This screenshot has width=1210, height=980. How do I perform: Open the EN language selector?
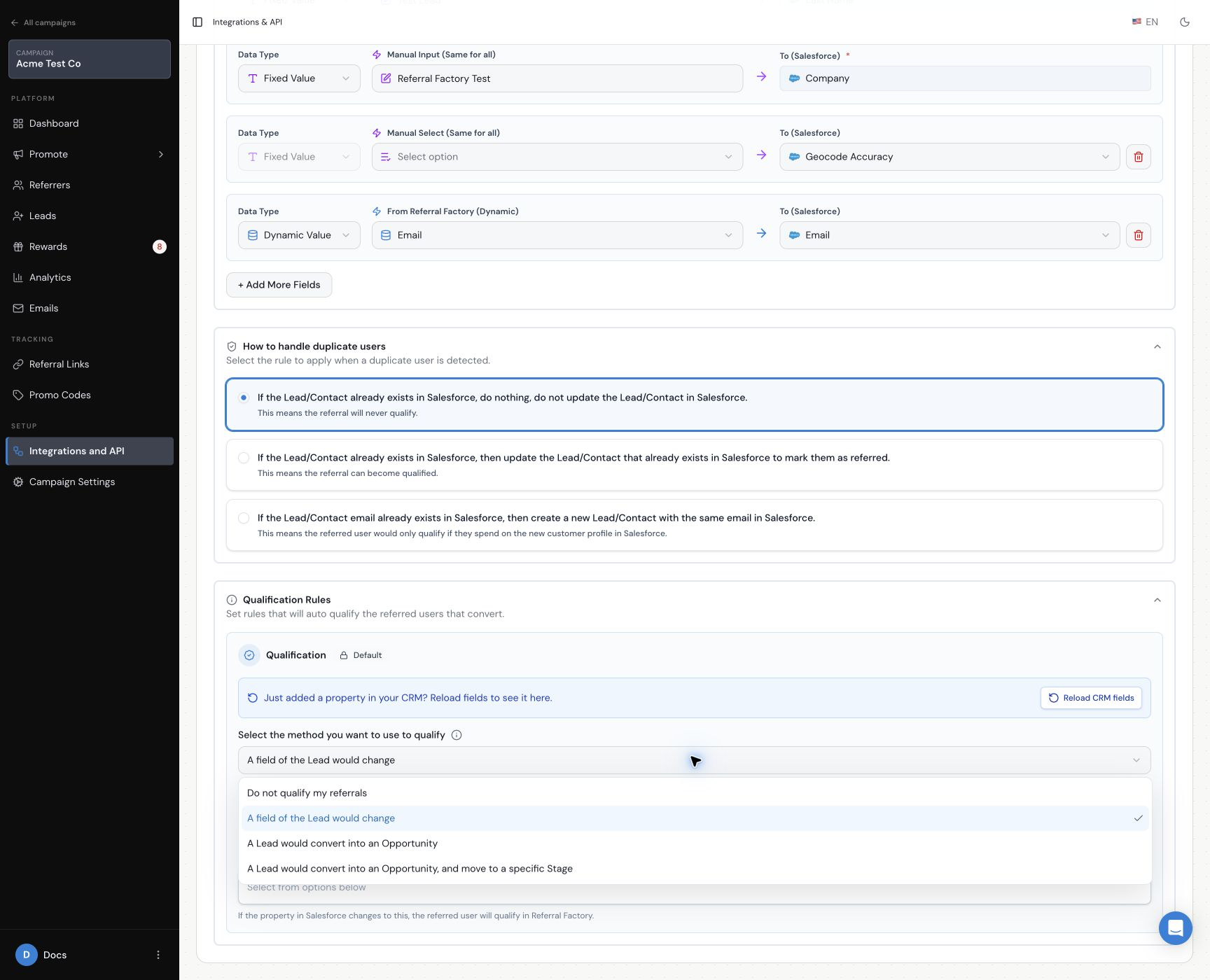point(1145,22)
